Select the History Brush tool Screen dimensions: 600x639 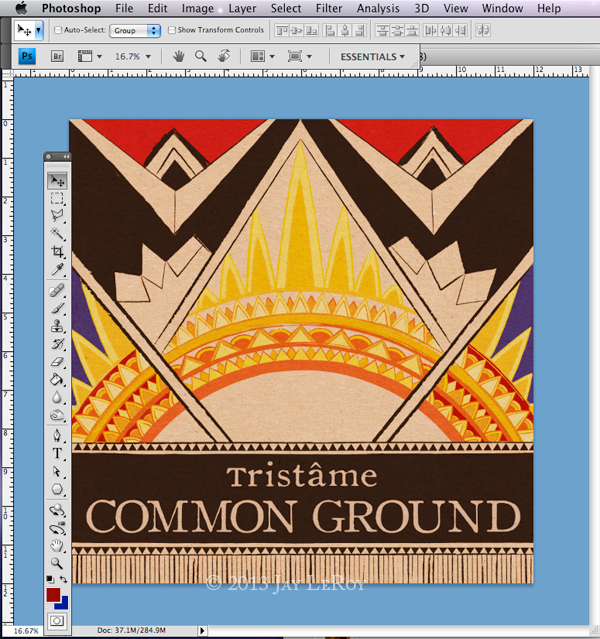(57, 344)
